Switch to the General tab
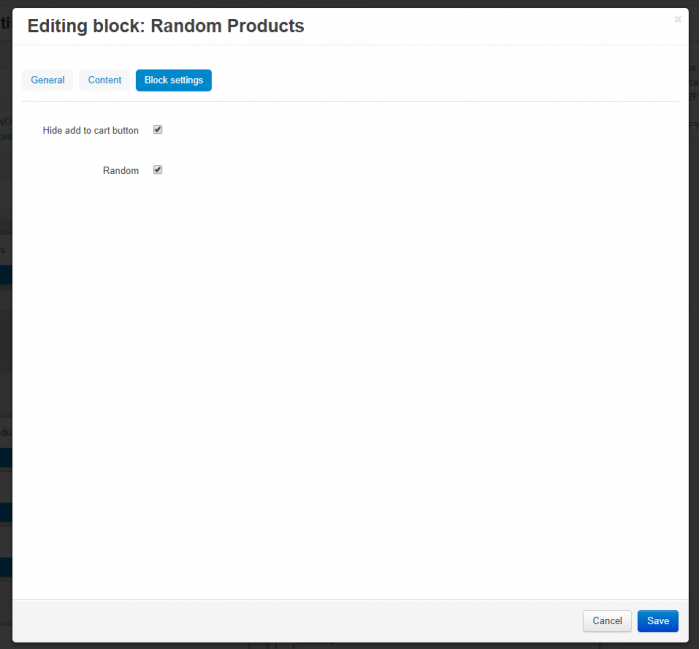Viewport: 700px width, 649px height. [47, 80]
